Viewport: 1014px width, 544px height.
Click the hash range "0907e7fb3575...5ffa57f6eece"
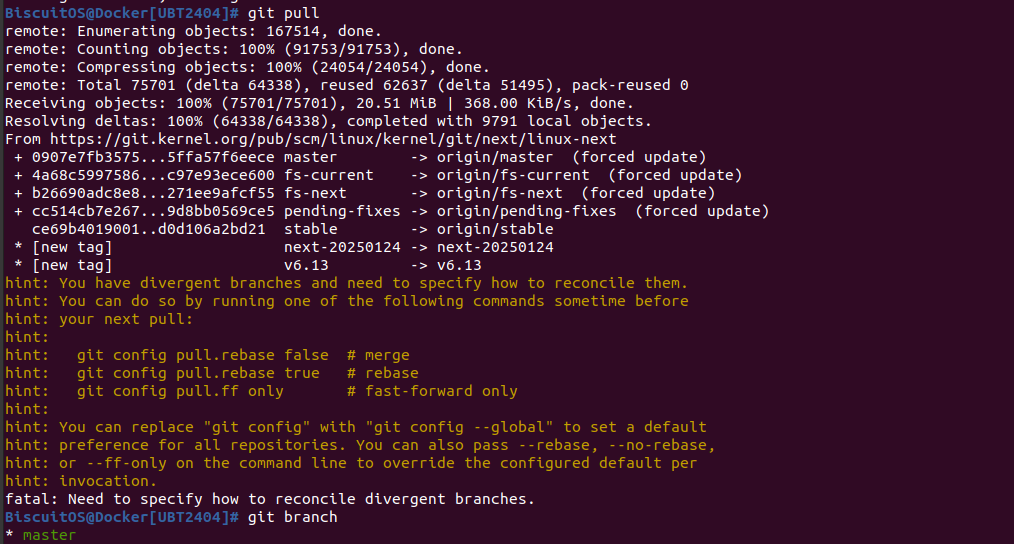(x=153, y=157)
